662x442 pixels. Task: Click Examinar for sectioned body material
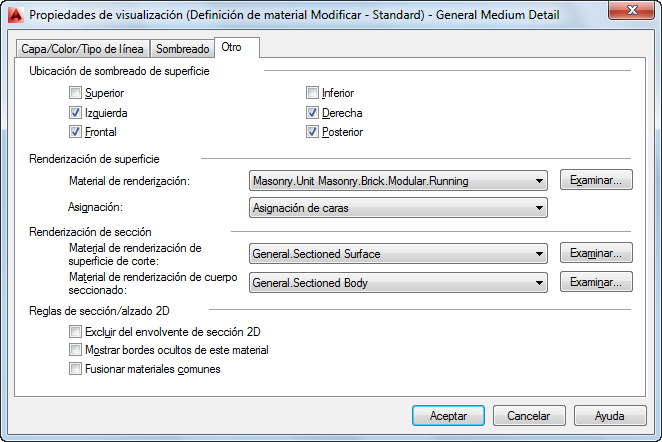(596, 283)
